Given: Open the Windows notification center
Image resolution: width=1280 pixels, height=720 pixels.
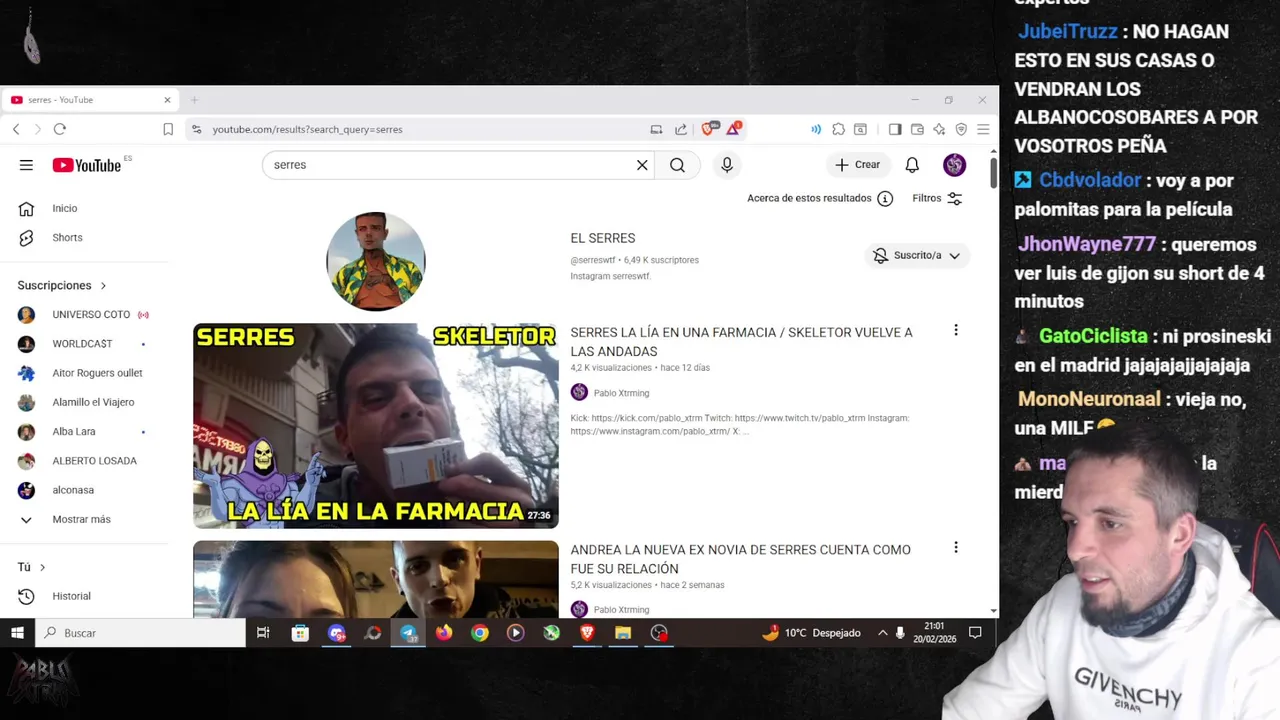Looking at the screenshot, I should point(975,633).
